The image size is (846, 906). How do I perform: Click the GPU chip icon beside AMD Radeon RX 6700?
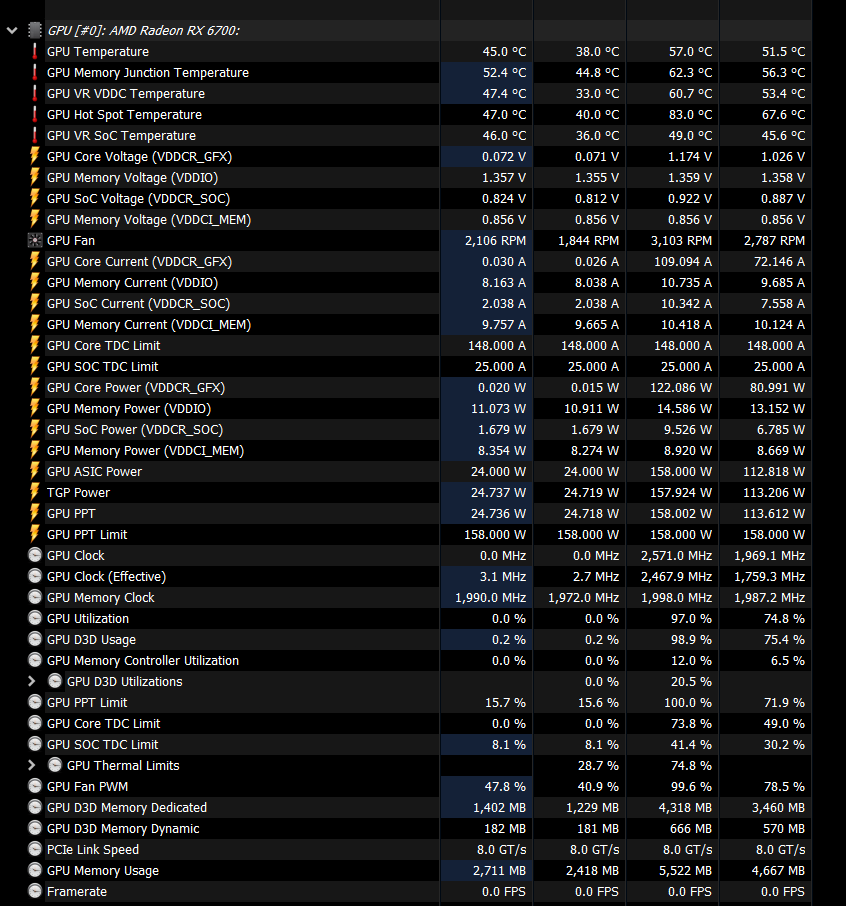click(x=35, y=31)
